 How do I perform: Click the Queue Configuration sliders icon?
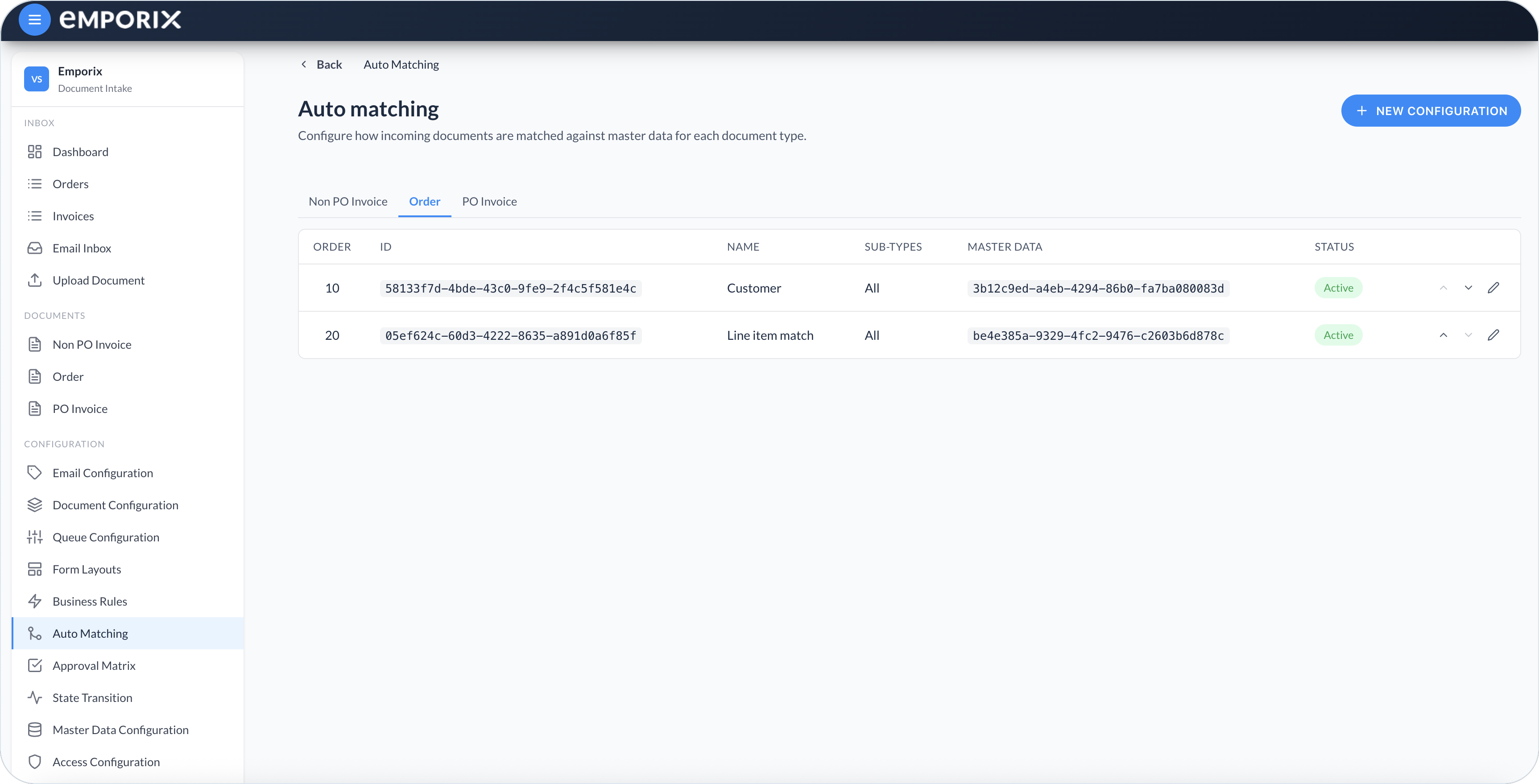pyautogui.click(x=35, y=537)
